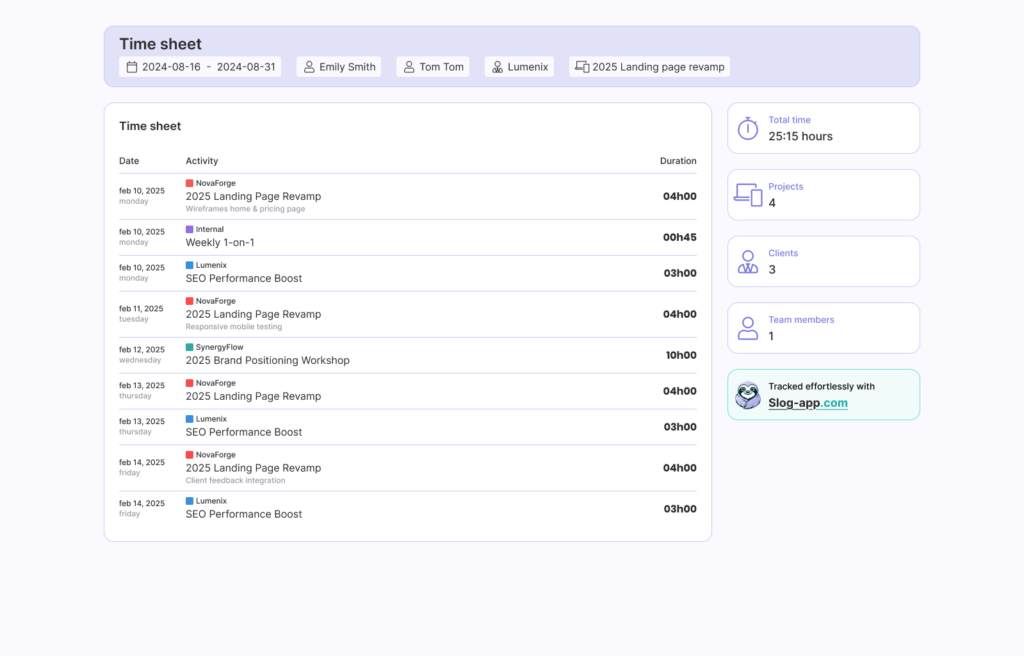Click the green SynergyFlow color square
Viewport: 1024px width, 656px height.
point(190,348)
